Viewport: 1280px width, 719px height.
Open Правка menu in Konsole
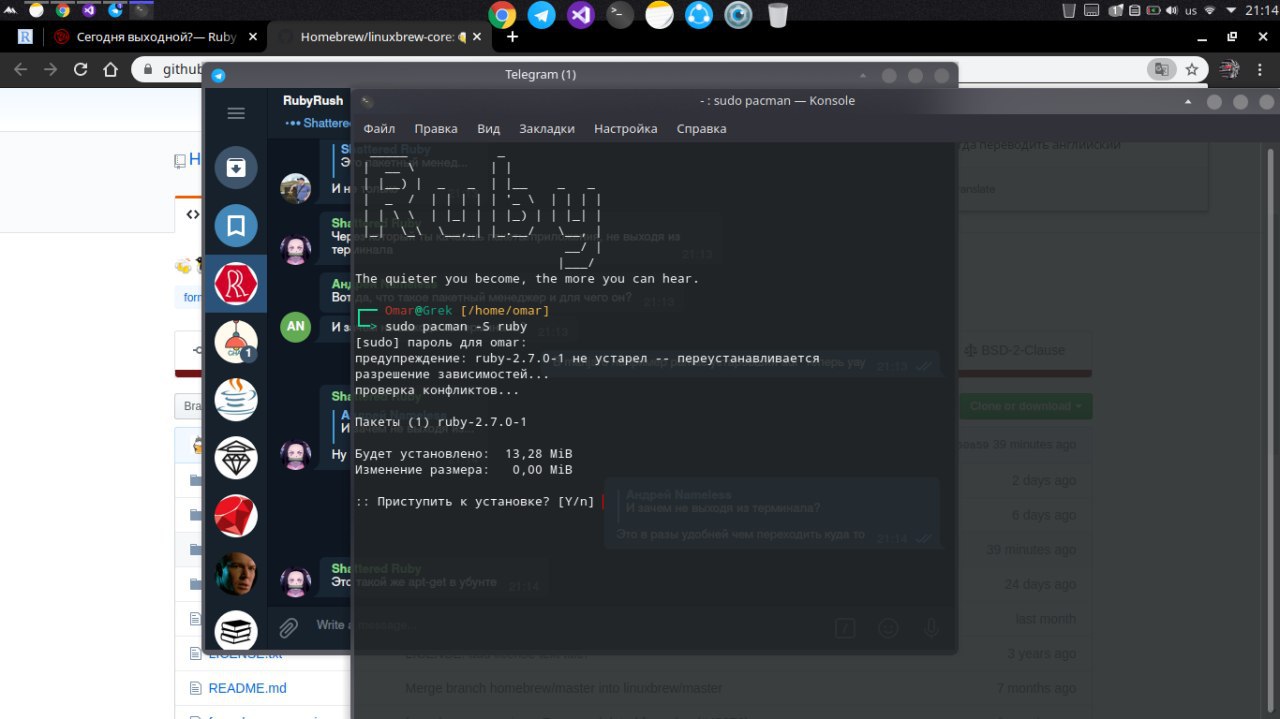[x=436, y=128]
